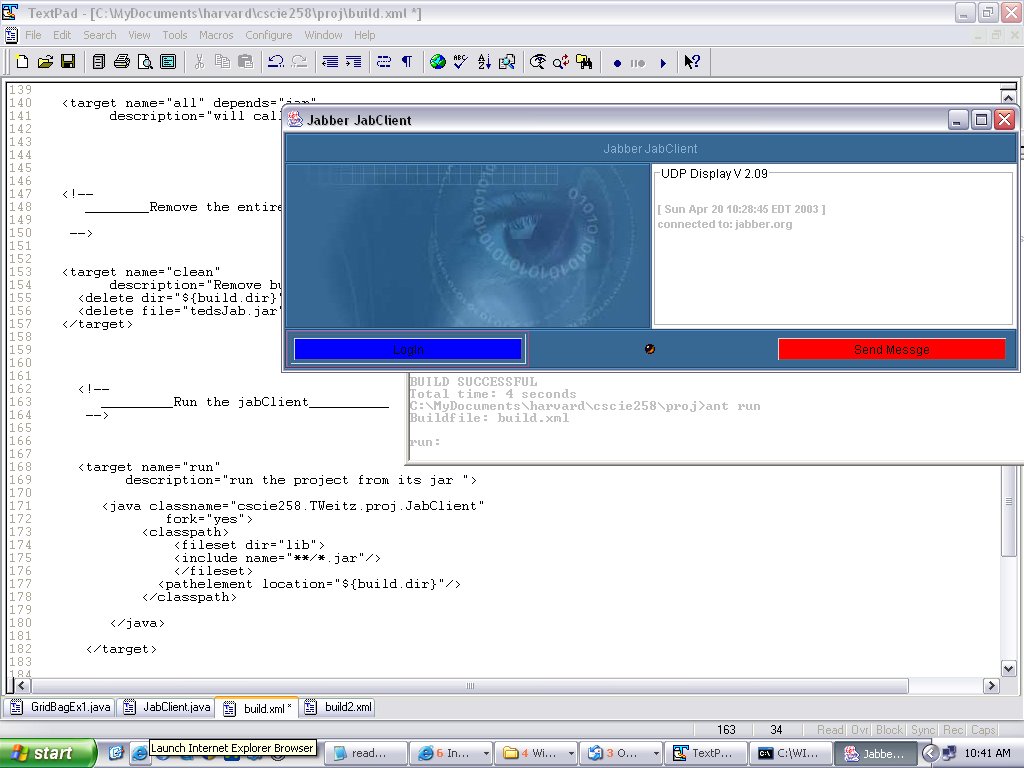The height and width of the screenshot is (768, 1024).
Task: Click the blue LogIn button in JabClient
Action: [x=408, y=349]
